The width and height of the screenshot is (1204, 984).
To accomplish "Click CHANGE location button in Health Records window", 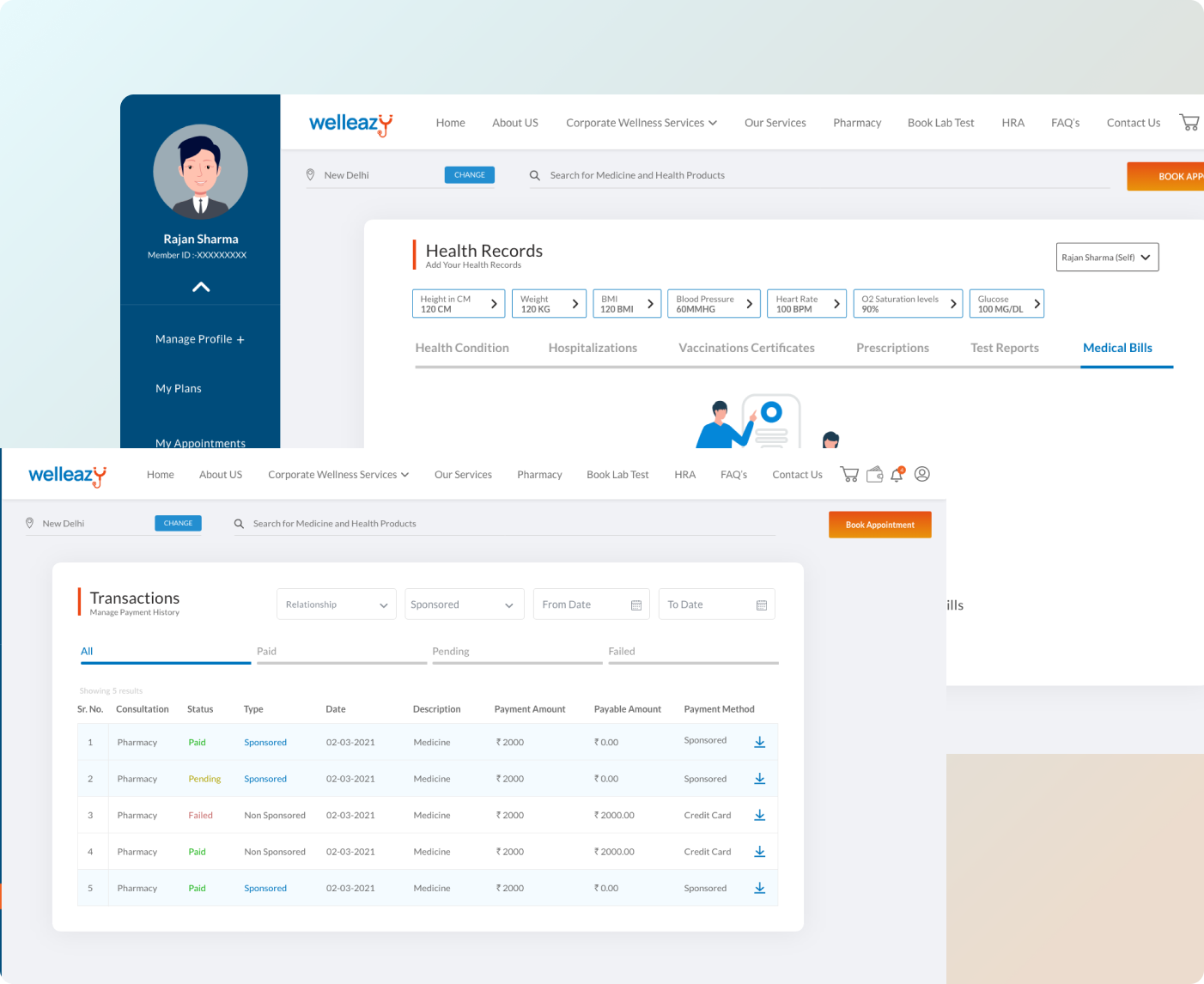I will [469, 174].
